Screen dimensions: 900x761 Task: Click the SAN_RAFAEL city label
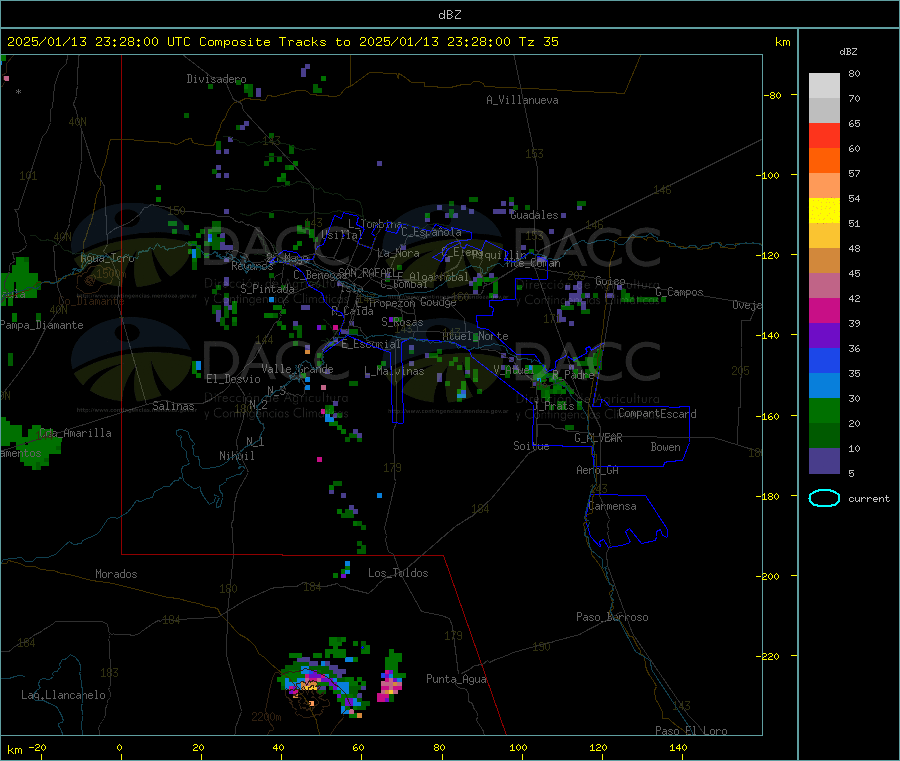[370, 272]
